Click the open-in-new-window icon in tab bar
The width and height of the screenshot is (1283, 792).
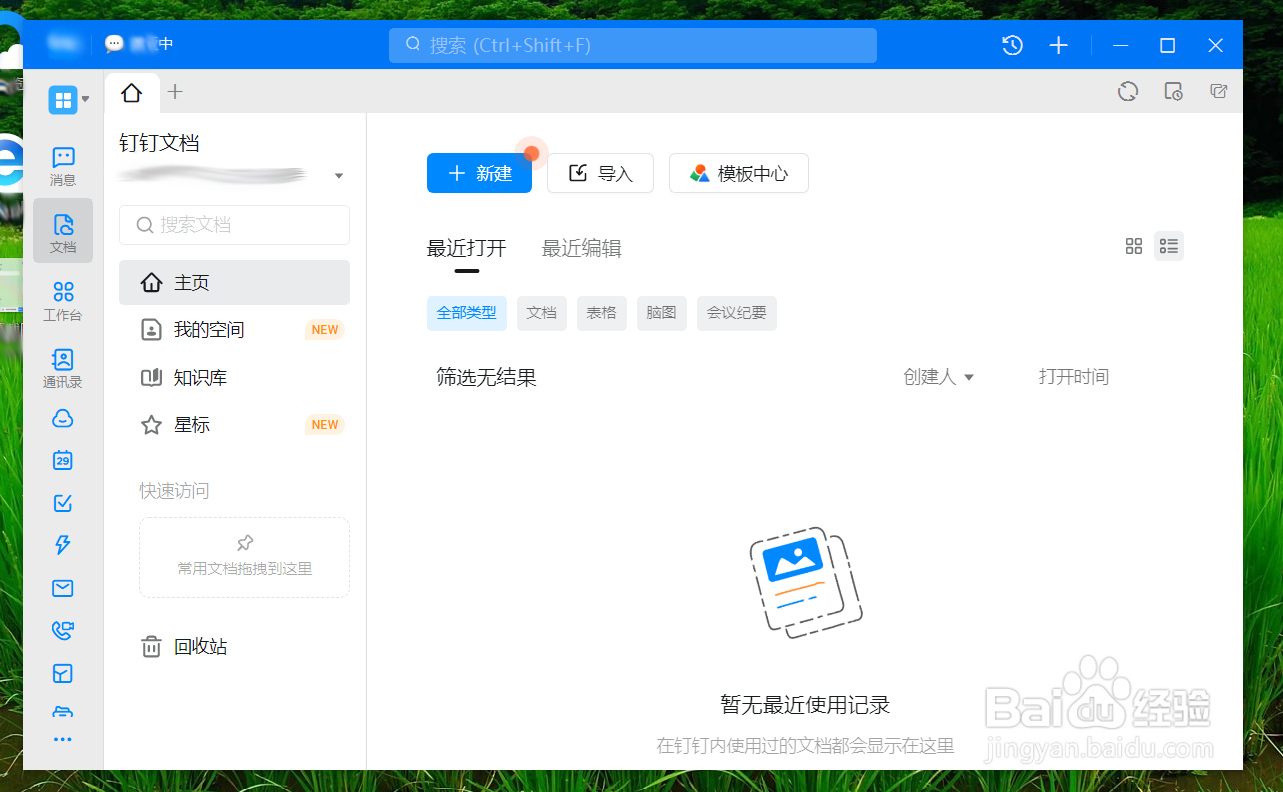(x=1219, y=91)
